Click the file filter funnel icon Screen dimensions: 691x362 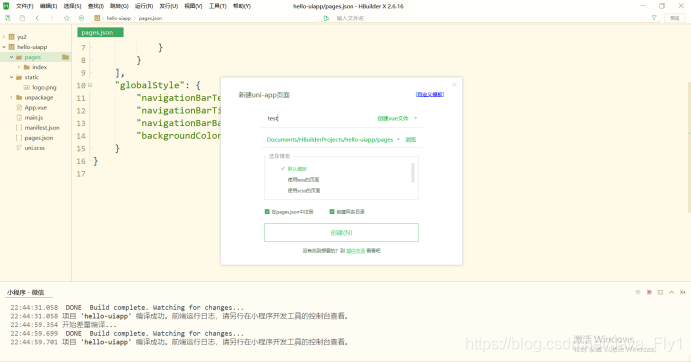click(x=654, y=18)
